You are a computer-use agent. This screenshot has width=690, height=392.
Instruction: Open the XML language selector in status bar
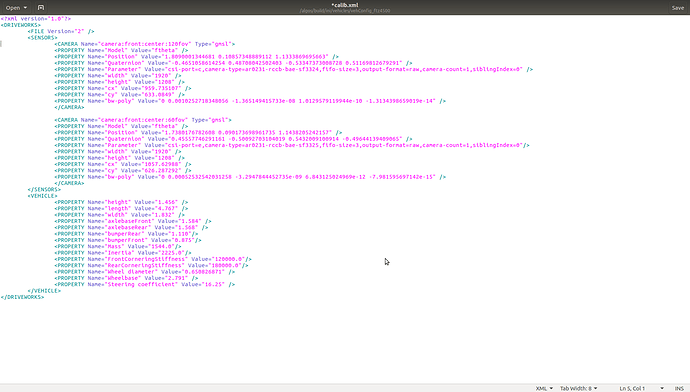point(544,388)
